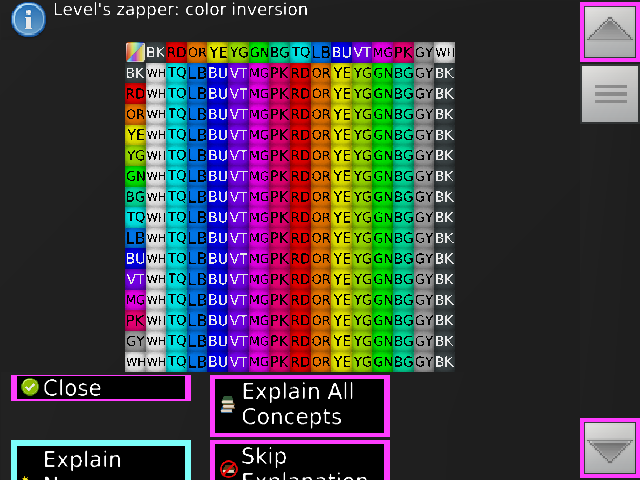
Task: Click the LB light-blue cell in left header column
Action: pos(135,238)
